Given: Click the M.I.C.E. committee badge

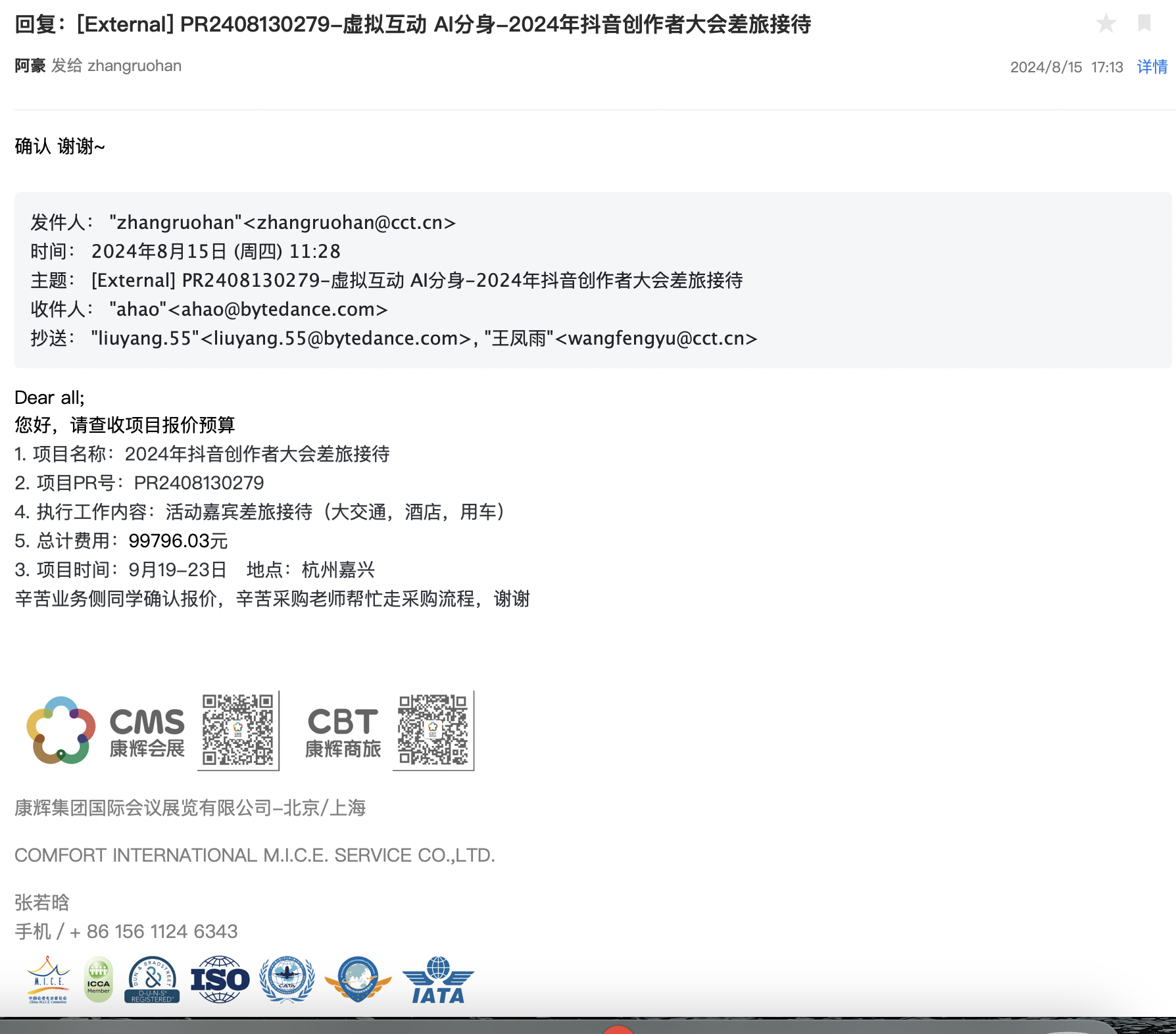Looking at the screenshot, I should pos(48,980).
